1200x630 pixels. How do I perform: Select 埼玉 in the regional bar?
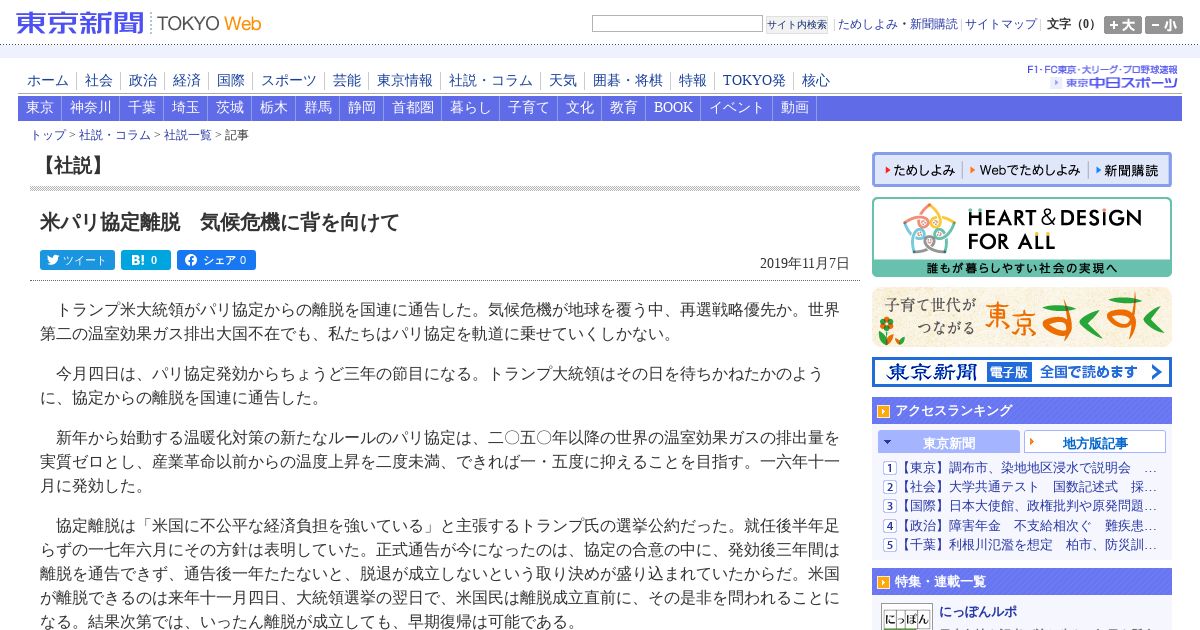point(186,108)
